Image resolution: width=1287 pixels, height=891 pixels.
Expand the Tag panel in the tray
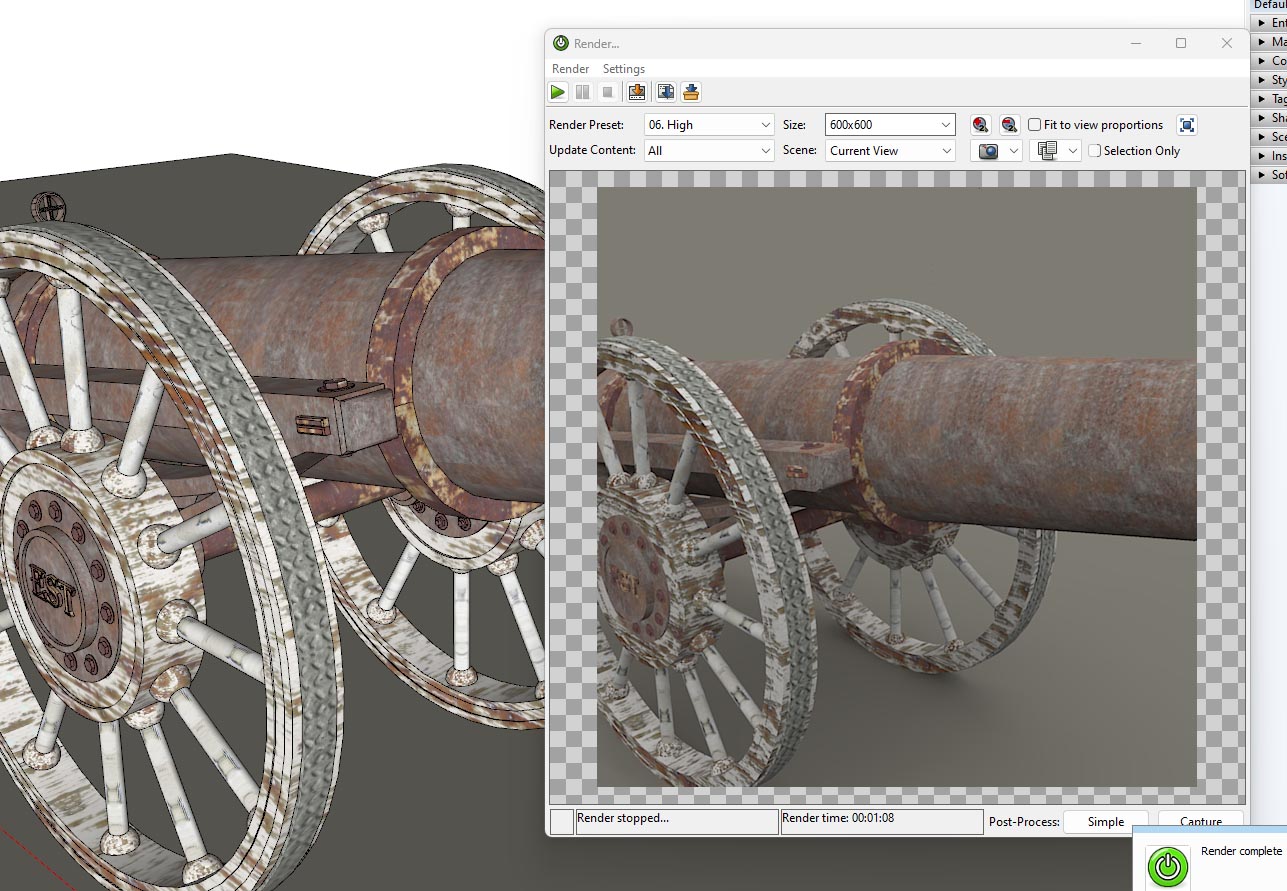[1268, 99]
